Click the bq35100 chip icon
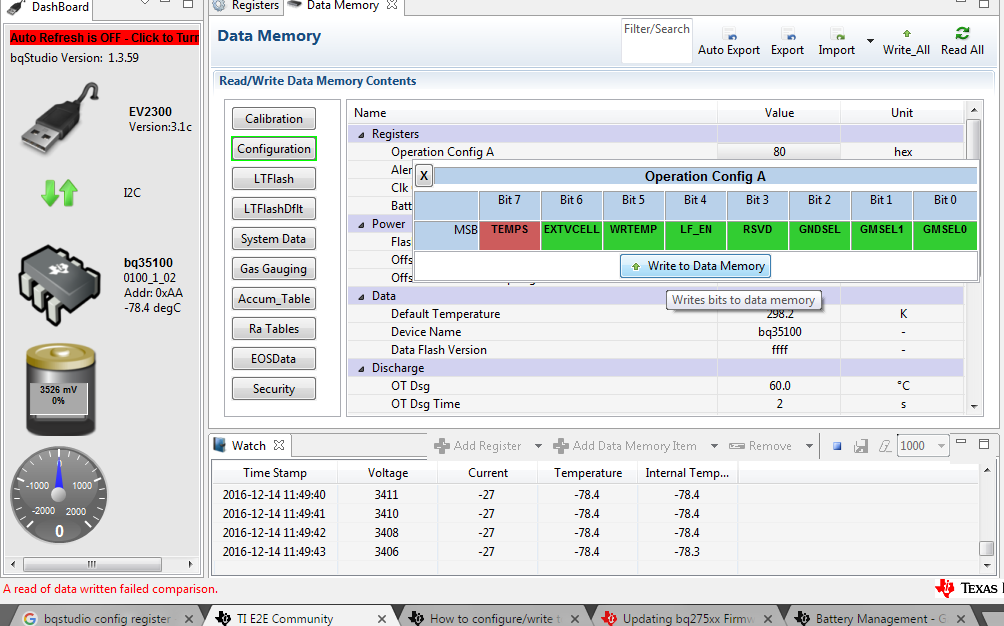Image resolution: width=1004 pixels, height=626 pixels. coord(59,285)
